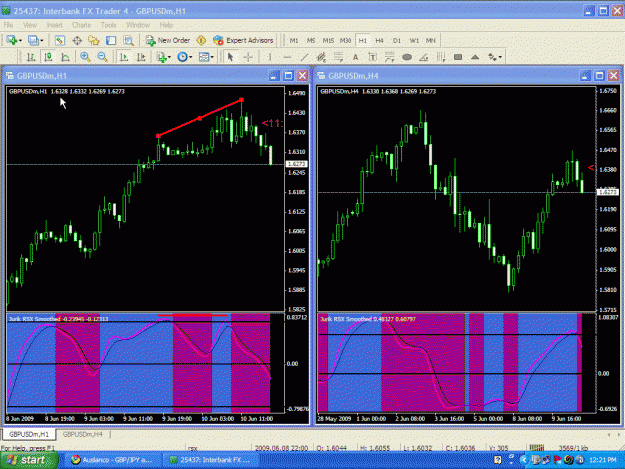Screen dimensions: 625x469
Task: Select the cycle lines tool
Action: point(441,57)
